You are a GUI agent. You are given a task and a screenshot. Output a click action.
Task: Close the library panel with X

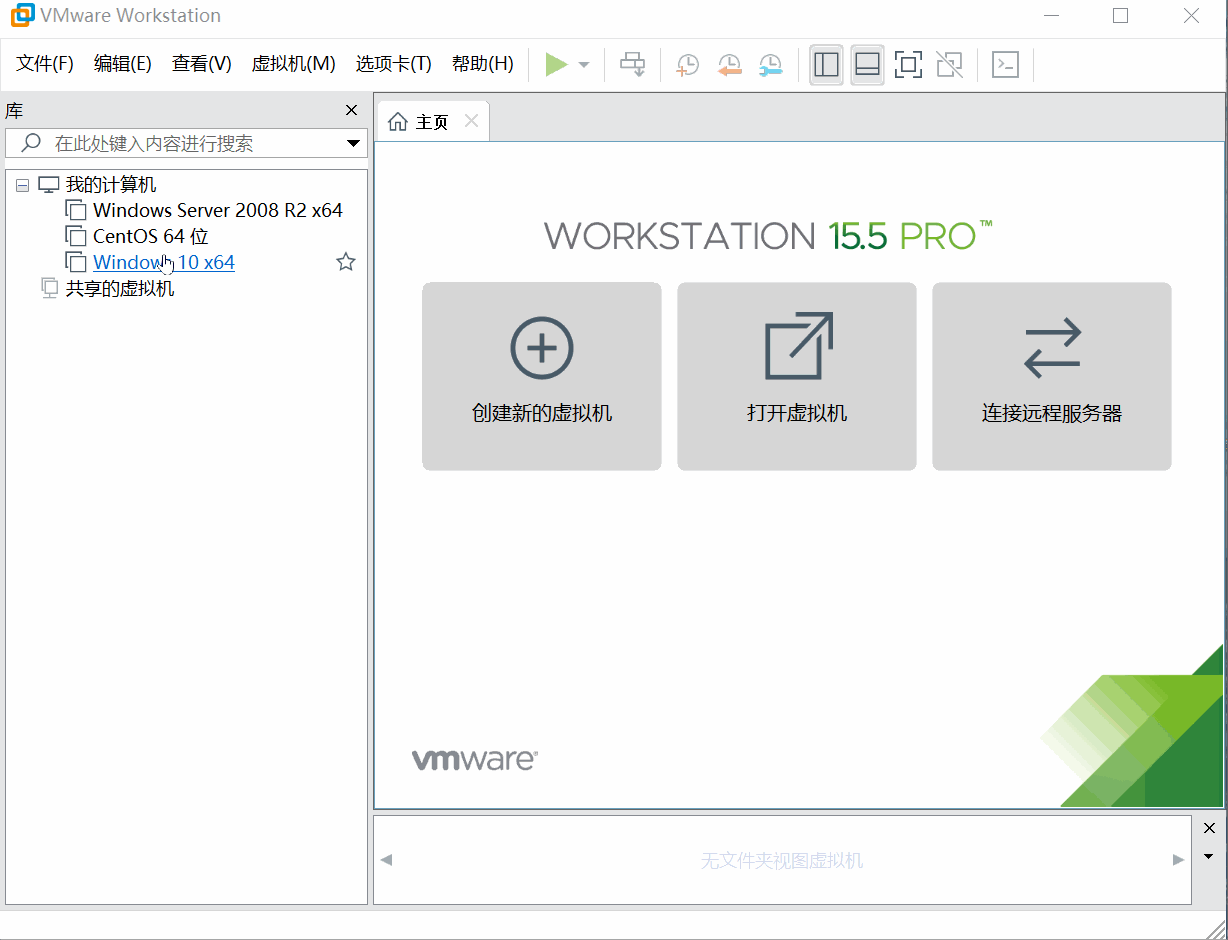click(x=351, y=110)
